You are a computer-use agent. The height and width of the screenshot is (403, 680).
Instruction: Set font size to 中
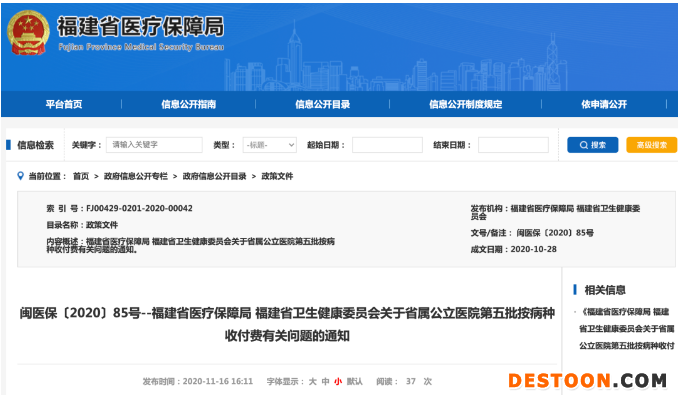pyautogui.click(x=325, y=381)
